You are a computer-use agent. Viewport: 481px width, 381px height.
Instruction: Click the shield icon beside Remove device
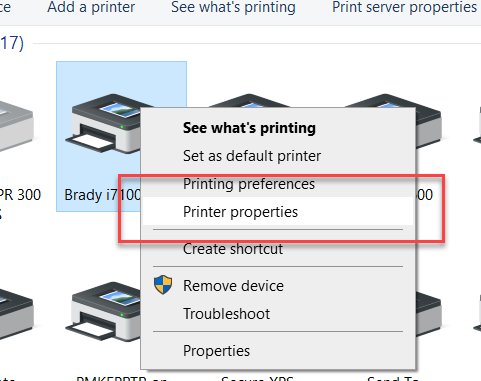pyautogui.click(x=163, y=285)
